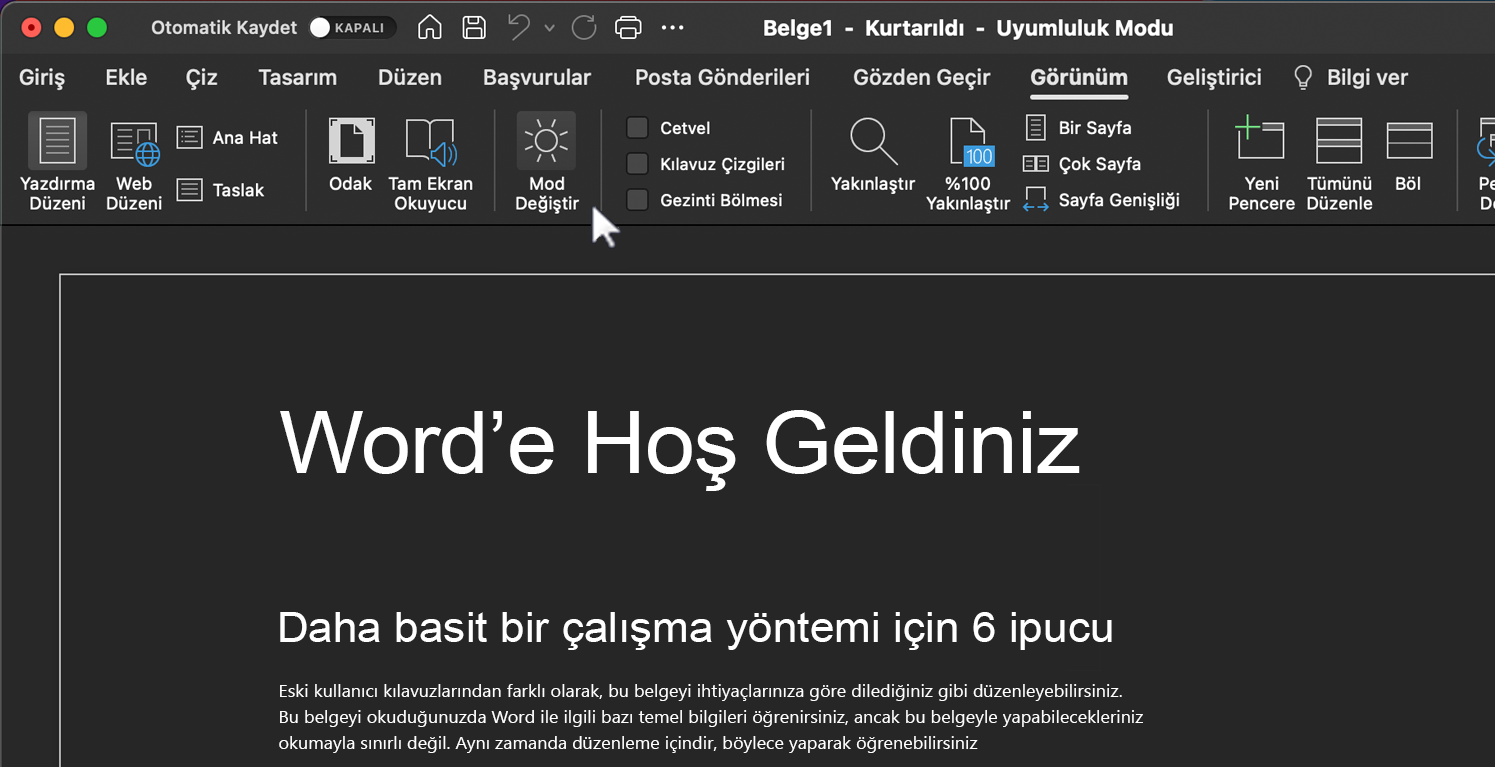Undo last action in title bar

pos(519,28)
